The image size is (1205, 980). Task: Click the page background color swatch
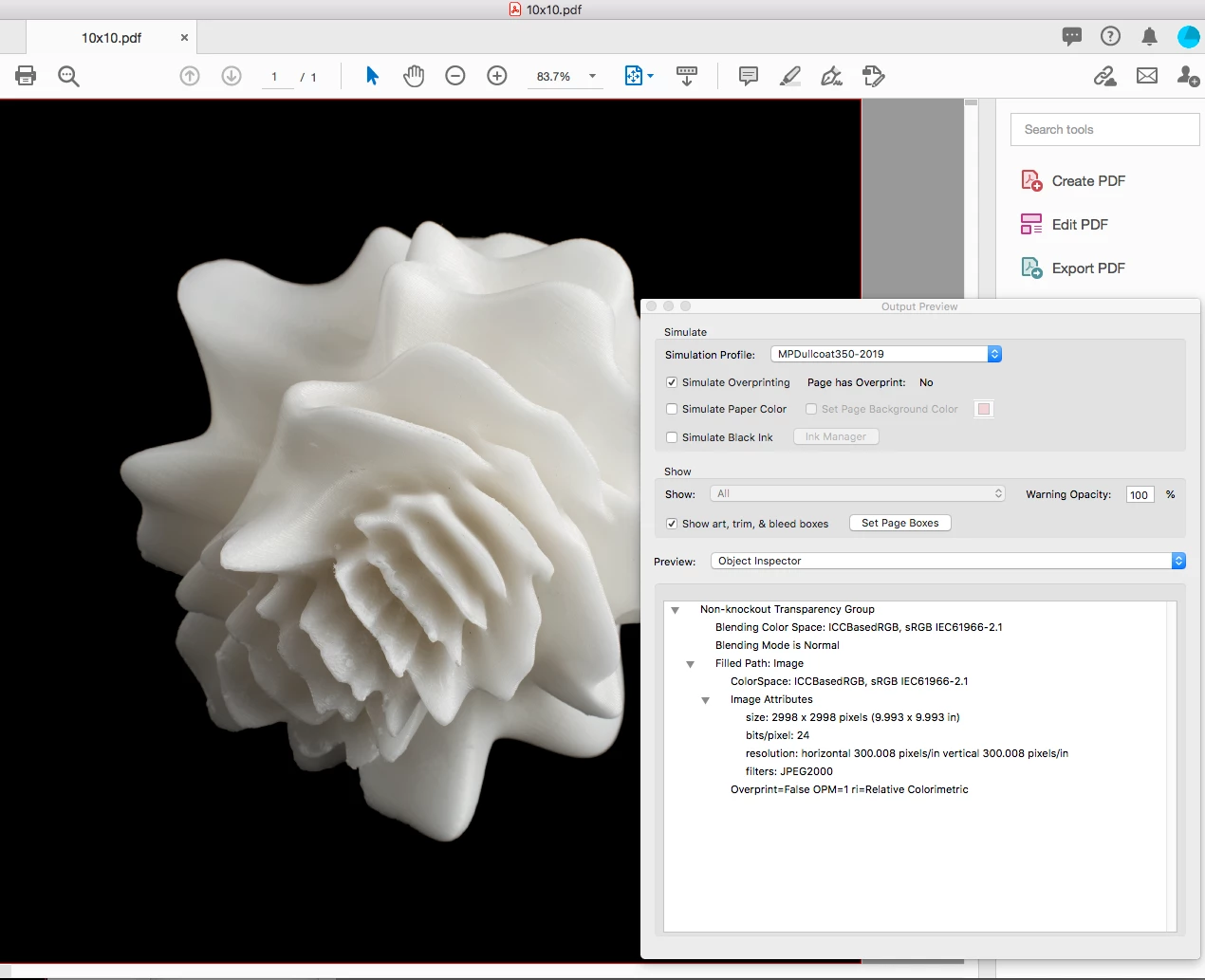[x=984, y=409]
